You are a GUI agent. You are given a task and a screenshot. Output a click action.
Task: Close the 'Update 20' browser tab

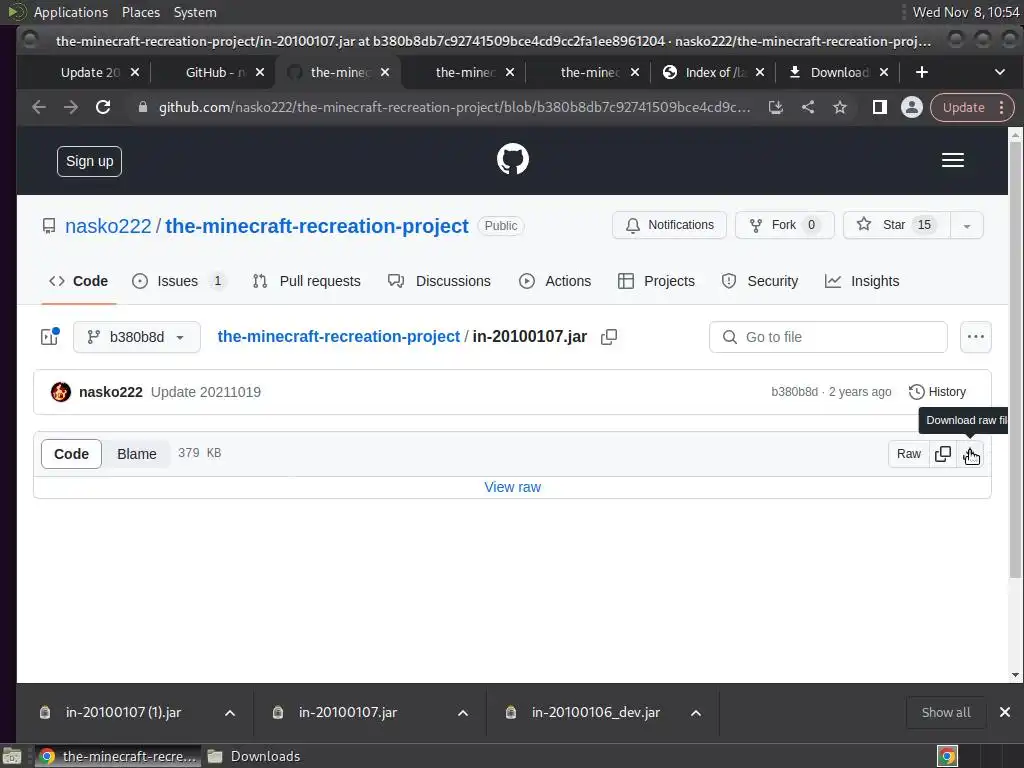(x=135, y=72)
